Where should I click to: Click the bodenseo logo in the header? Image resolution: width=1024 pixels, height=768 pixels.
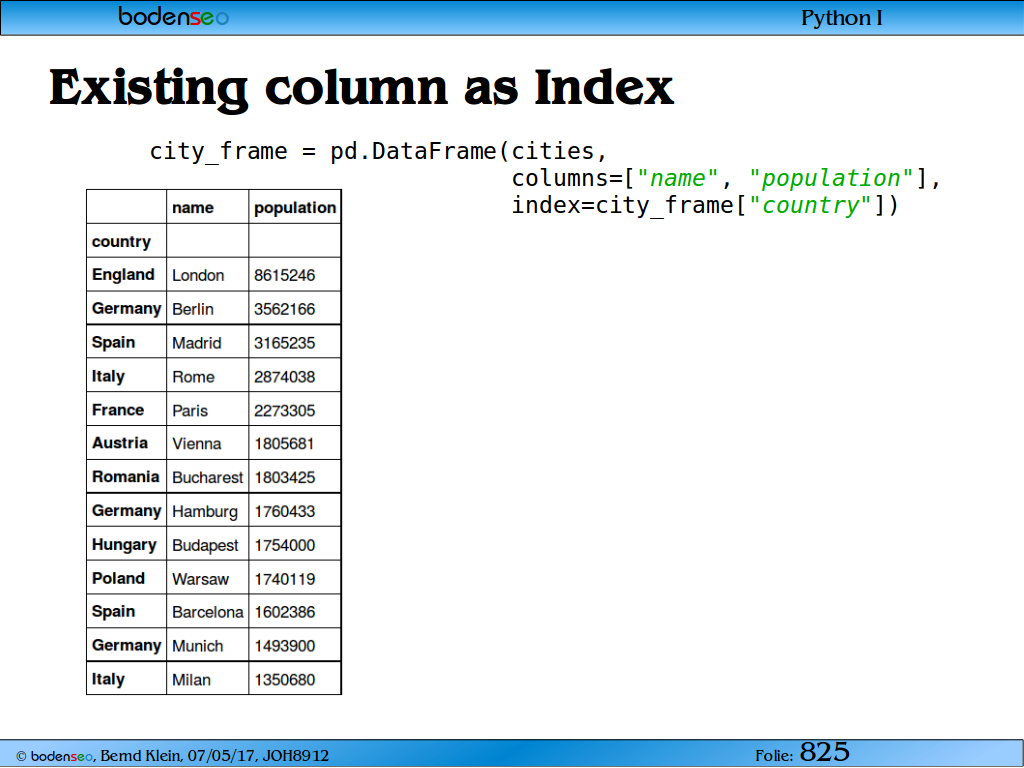click(173, 16)
